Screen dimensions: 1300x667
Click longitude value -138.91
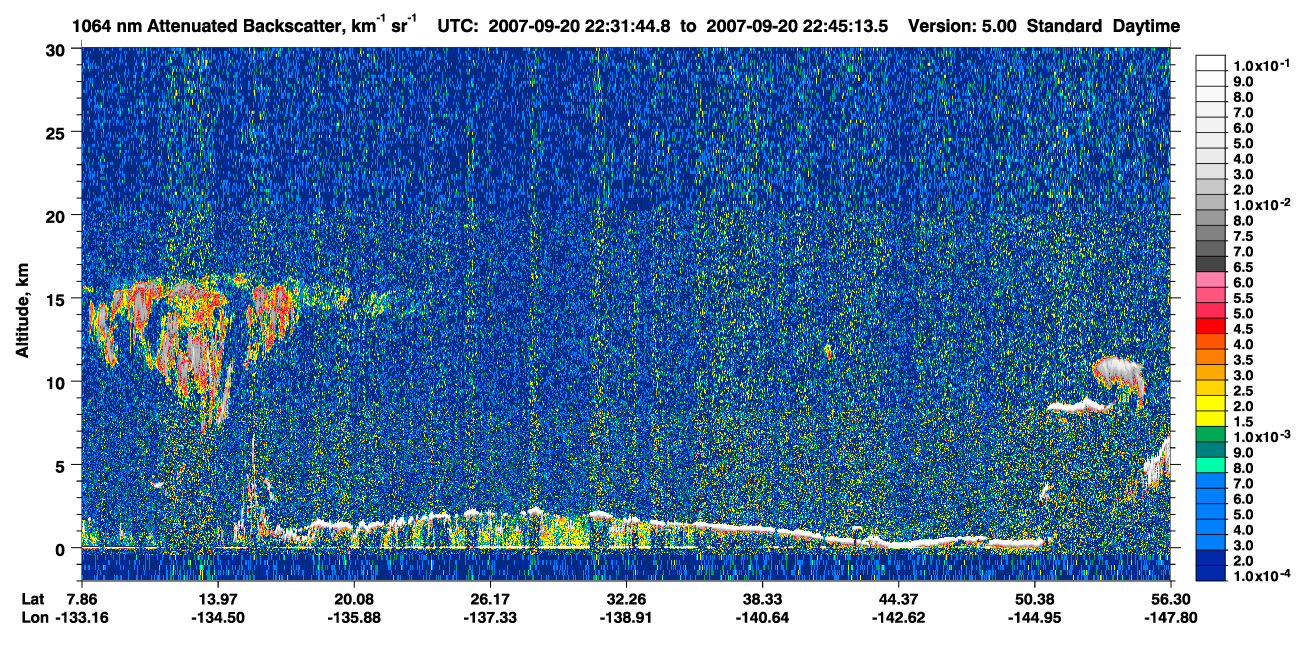coord(626,617)
